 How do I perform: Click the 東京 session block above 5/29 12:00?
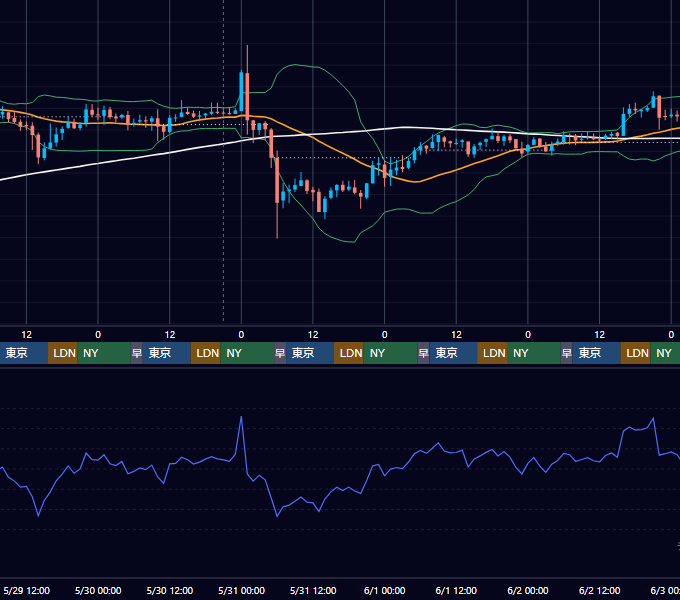coord(23,353)
